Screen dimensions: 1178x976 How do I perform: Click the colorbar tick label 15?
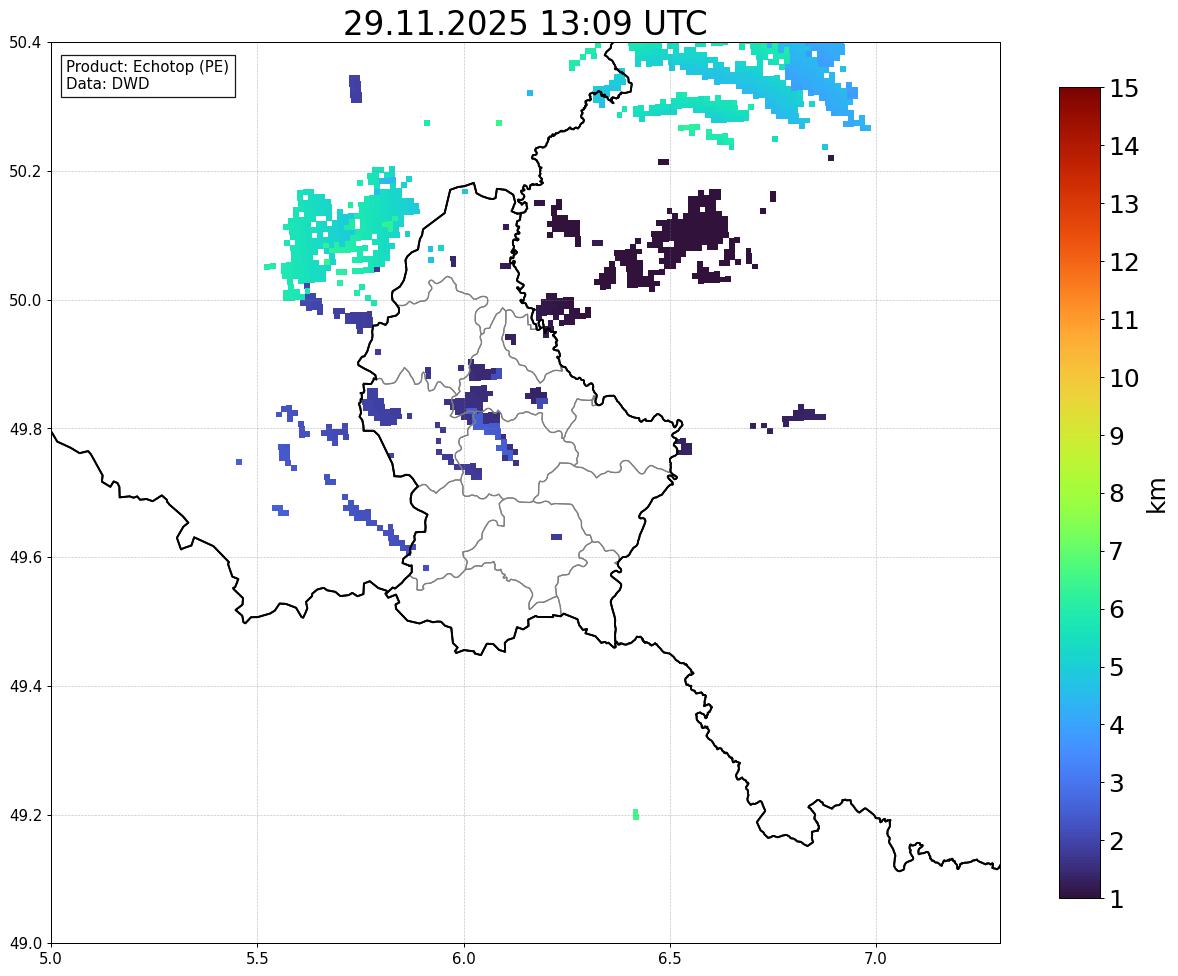[1124, 89]
